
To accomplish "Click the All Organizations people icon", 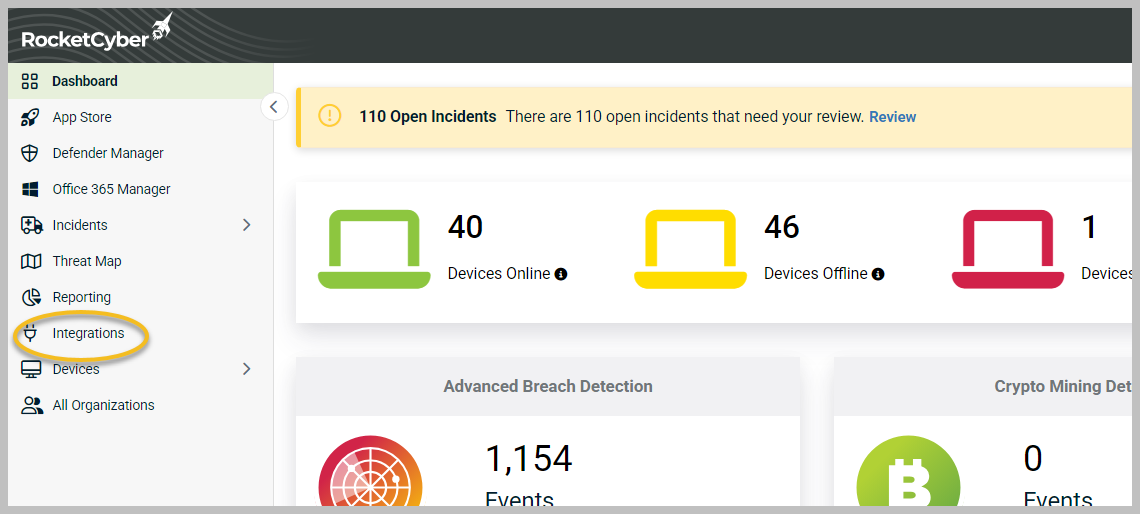I will (31, 405).
